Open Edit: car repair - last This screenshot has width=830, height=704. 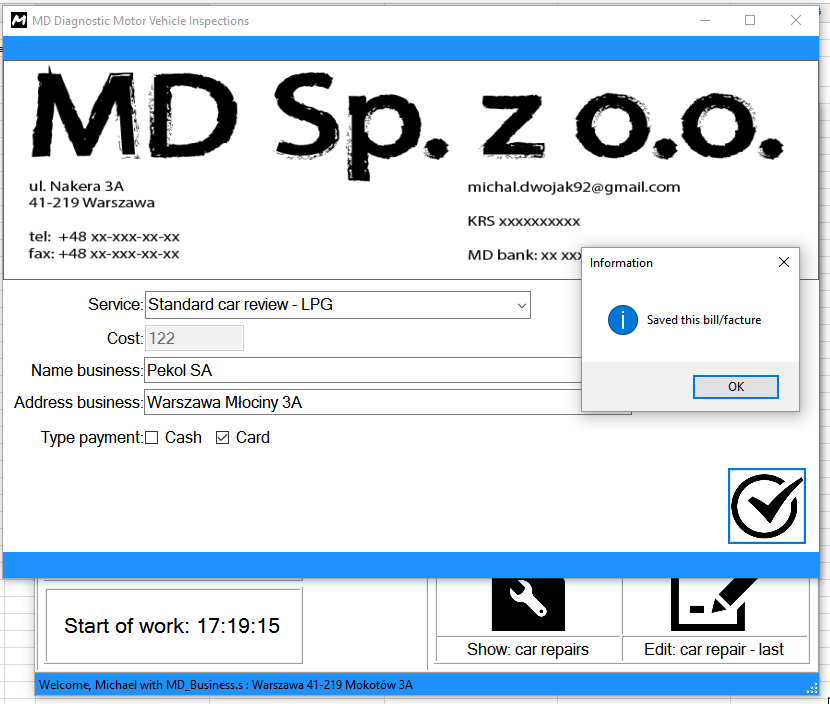coord(714,649)
